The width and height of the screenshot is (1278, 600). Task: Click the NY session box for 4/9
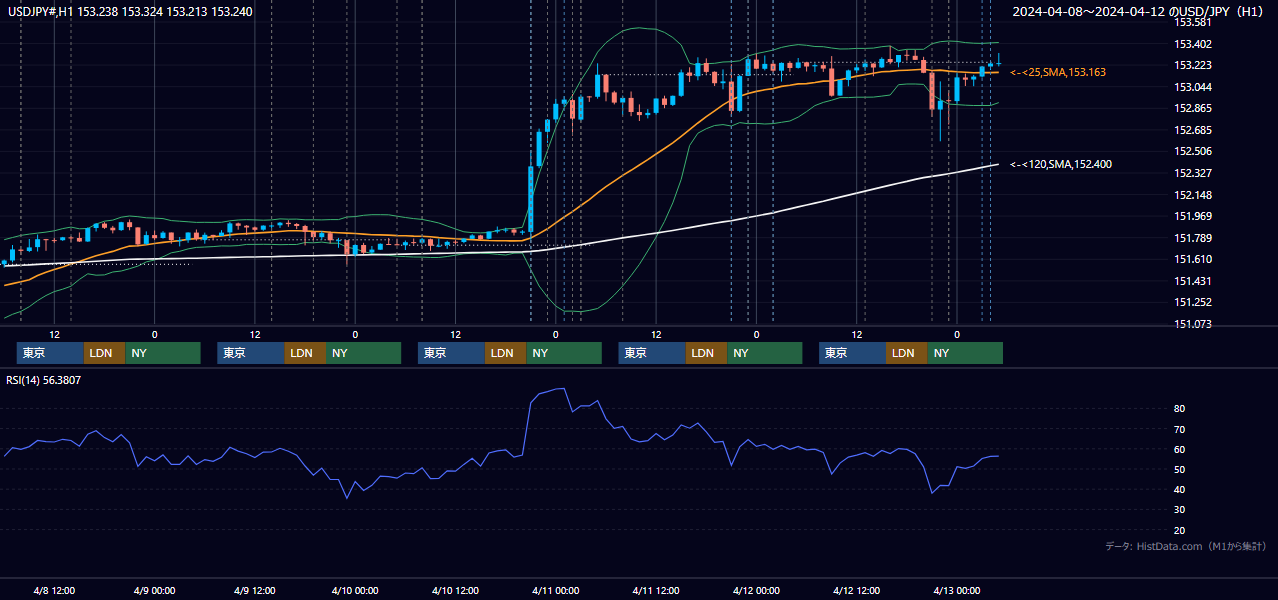[364, 353]
